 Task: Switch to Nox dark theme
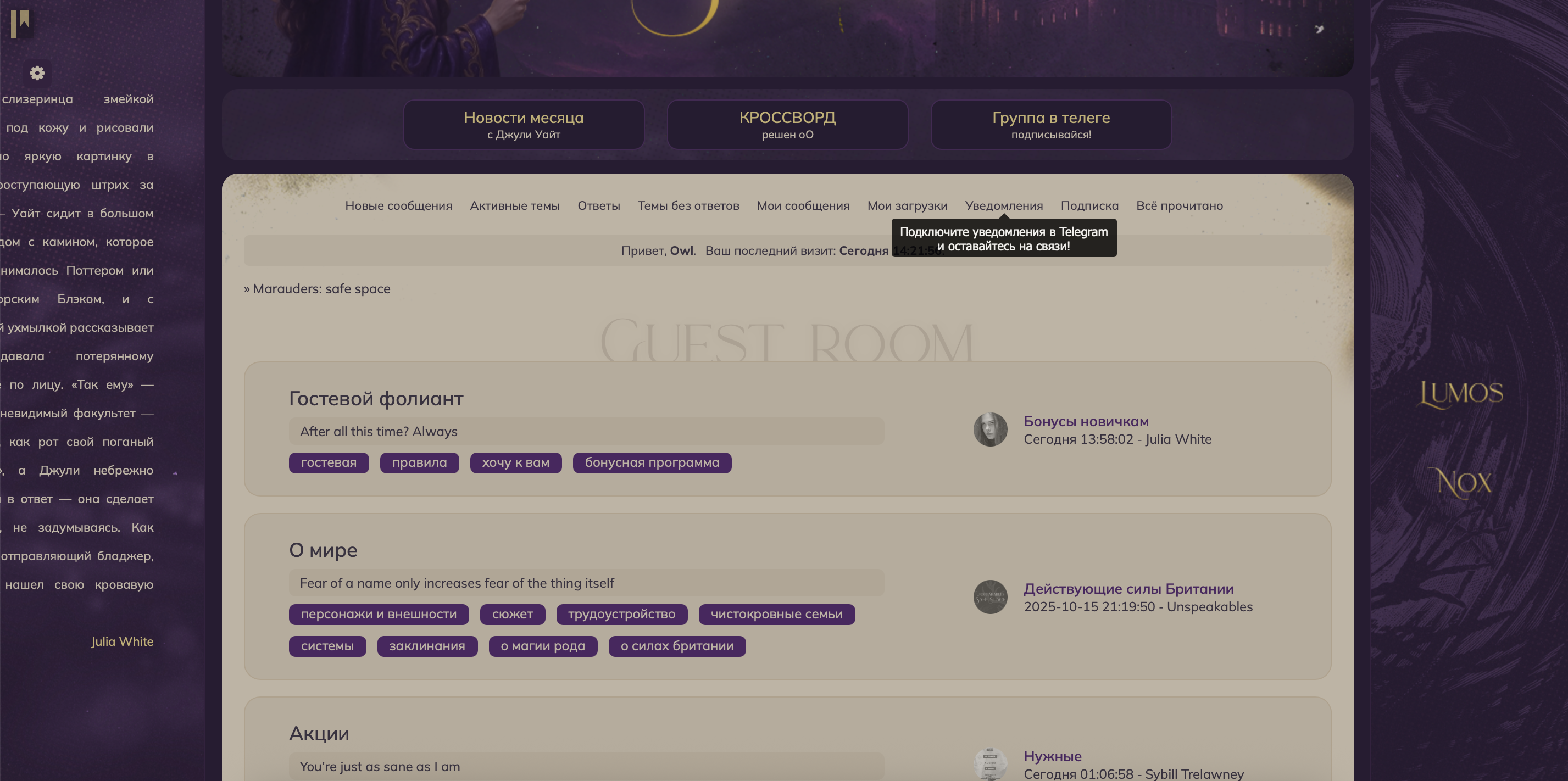(x=1461, y=483)
